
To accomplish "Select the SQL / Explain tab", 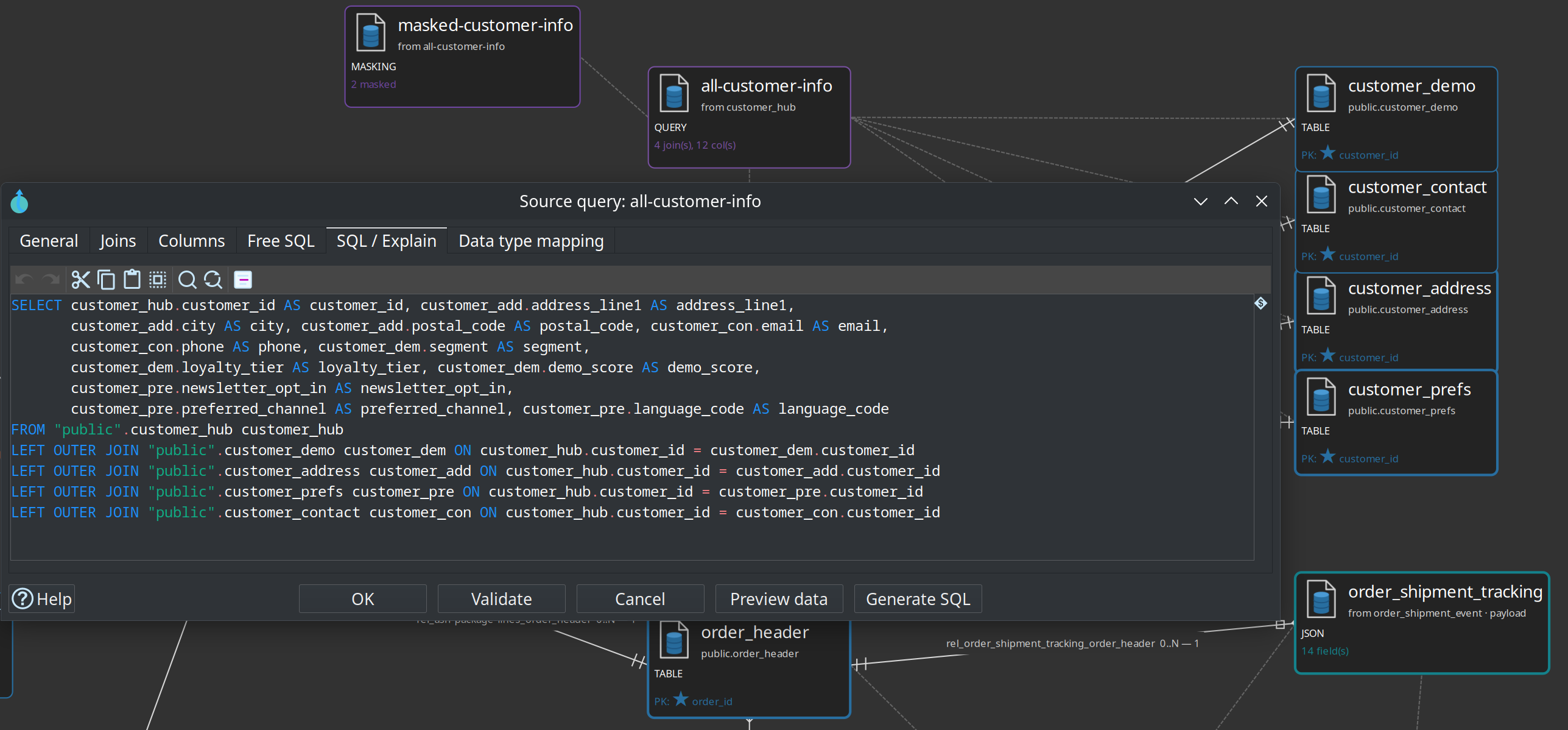I will (x=387, y=241).
